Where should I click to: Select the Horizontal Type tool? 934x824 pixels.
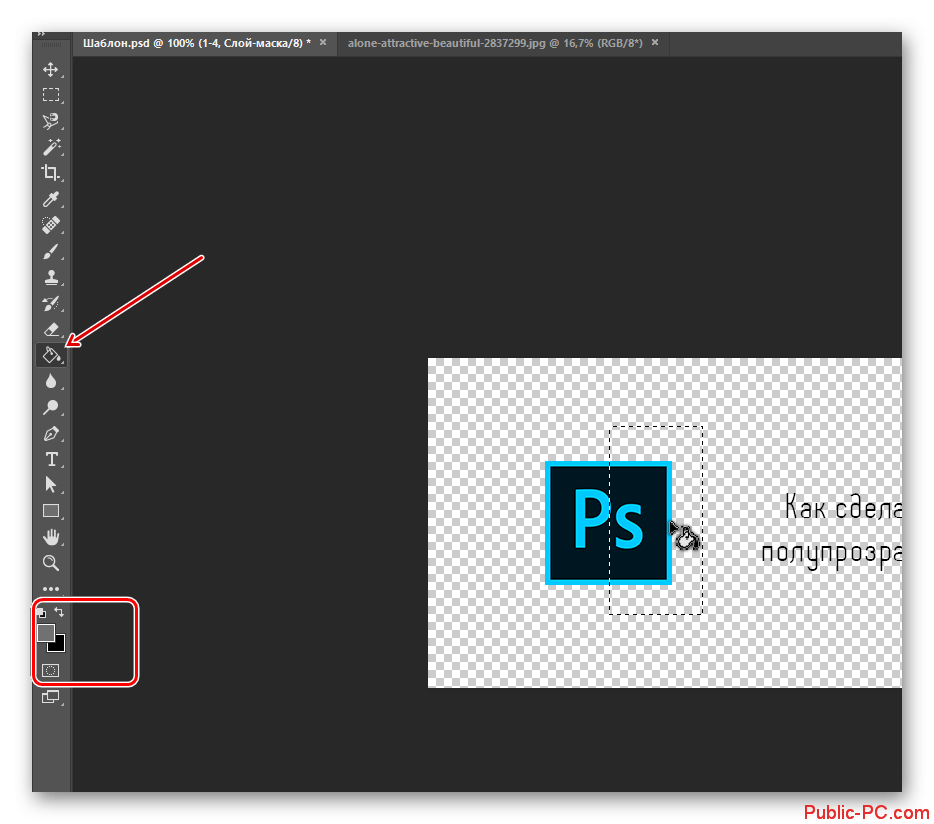click(51, 459)
